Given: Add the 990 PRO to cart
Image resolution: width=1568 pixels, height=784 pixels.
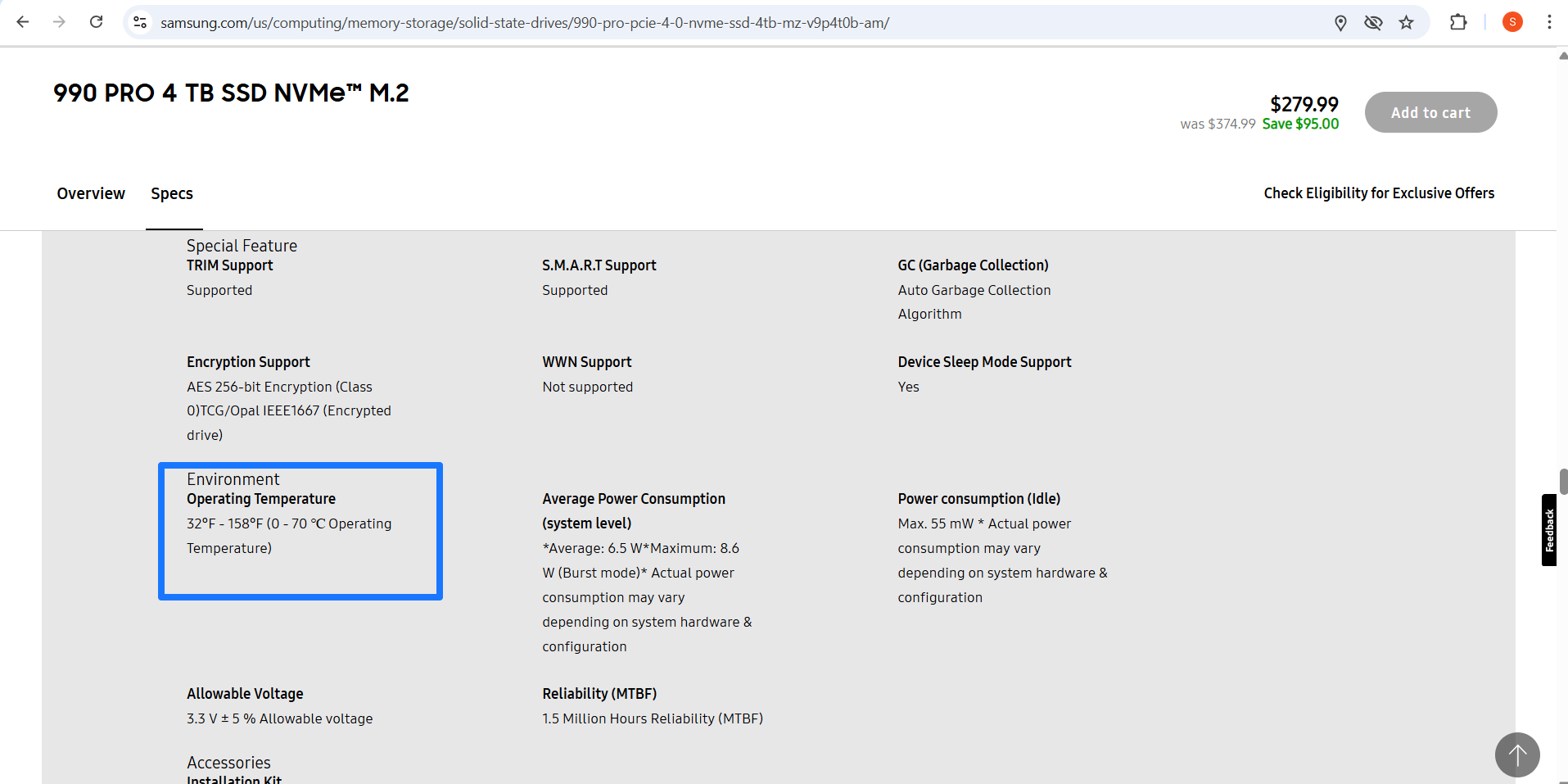Looking at the screenshot, I should (1430, 112).
